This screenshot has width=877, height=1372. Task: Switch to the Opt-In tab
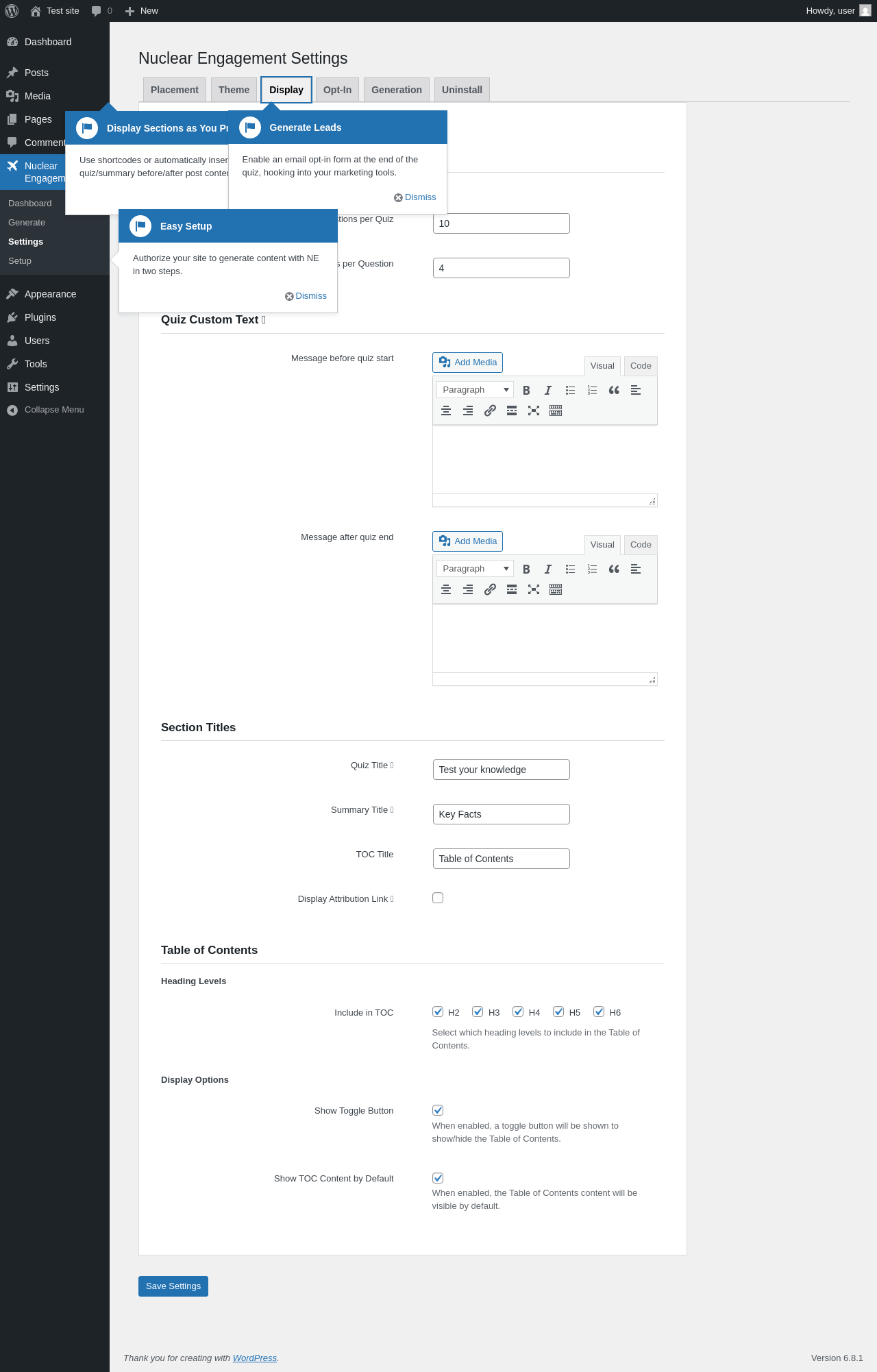coord(337,90)
